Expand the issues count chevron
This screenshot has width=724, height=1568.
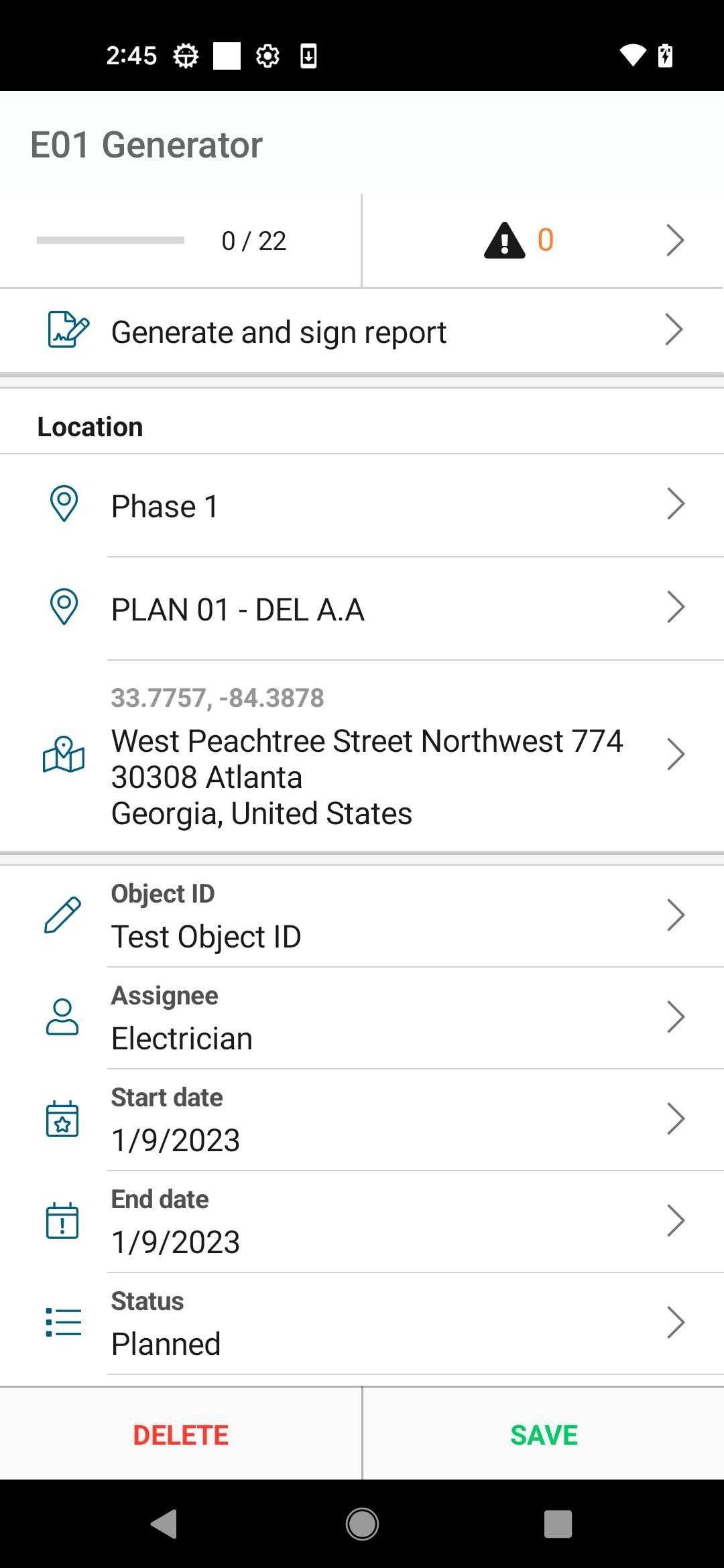click(x=675, y=241)
